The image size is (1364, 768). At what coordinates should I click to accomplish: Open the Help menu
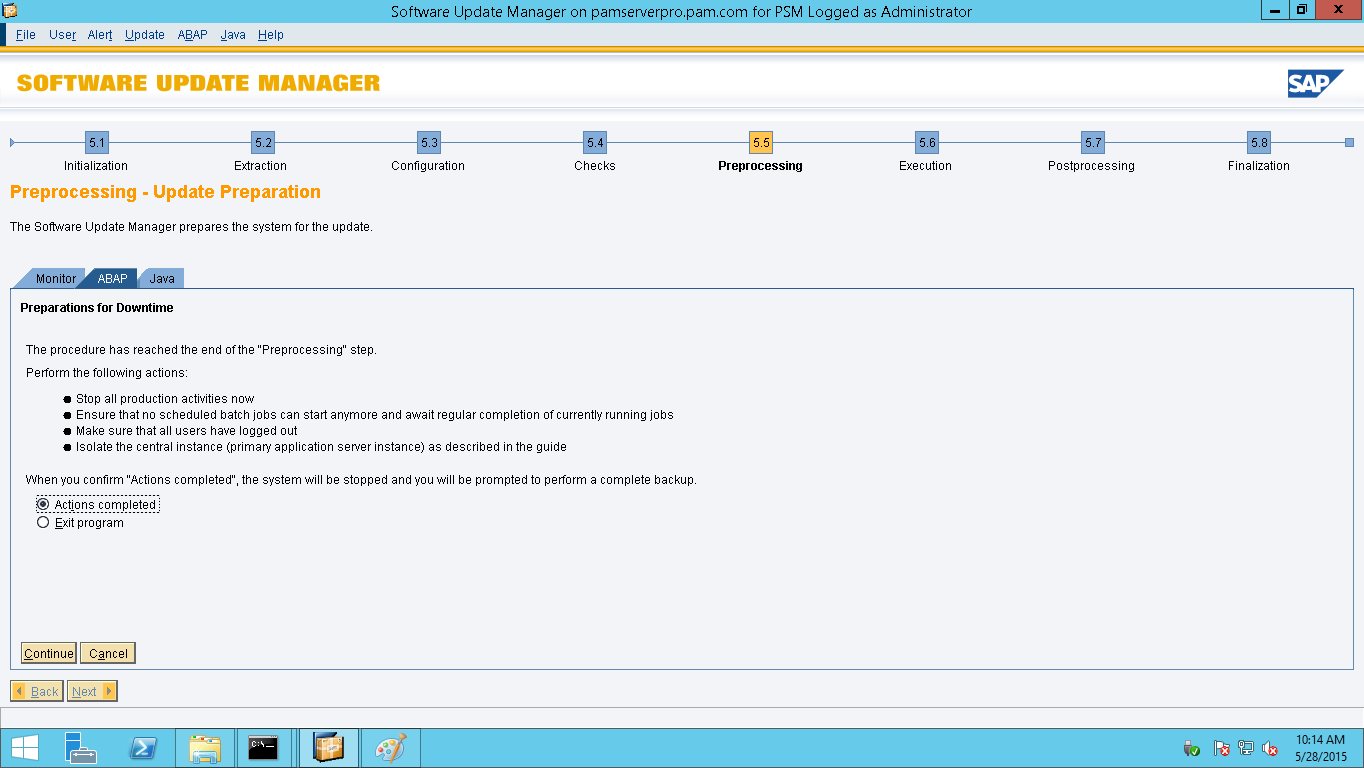(270, 34)
